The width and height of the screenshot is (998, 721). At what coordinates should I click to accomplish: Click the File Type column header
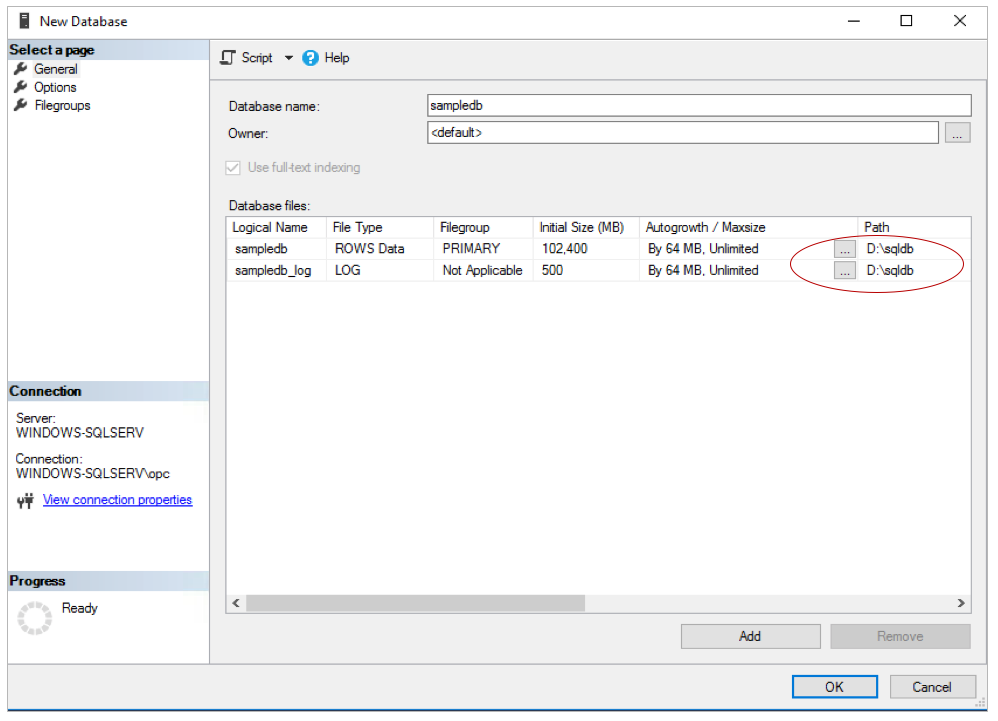coord(379,227)
